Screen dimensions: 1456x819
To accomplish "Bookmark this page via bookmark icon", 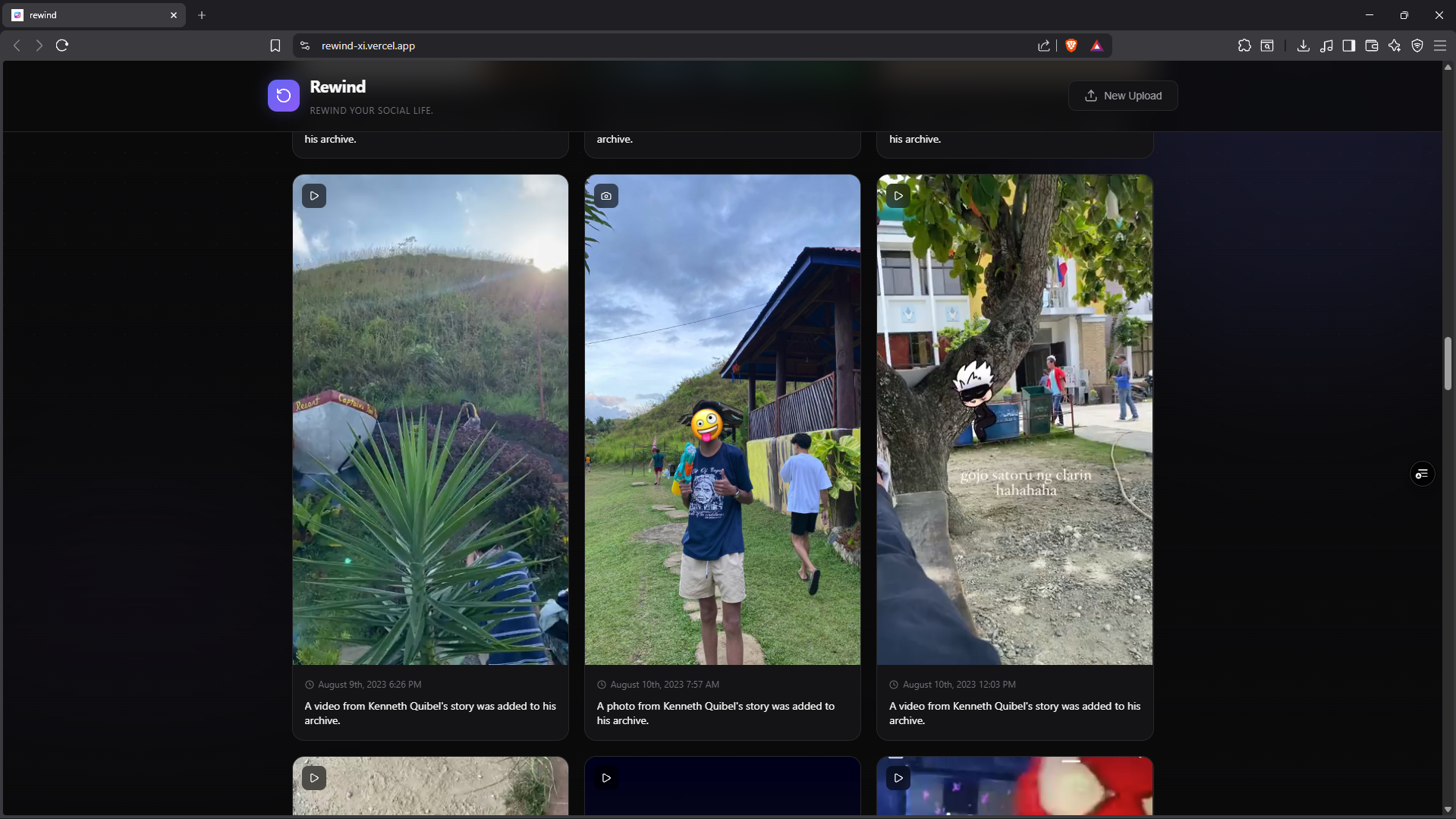I will [x=275, y=46].
